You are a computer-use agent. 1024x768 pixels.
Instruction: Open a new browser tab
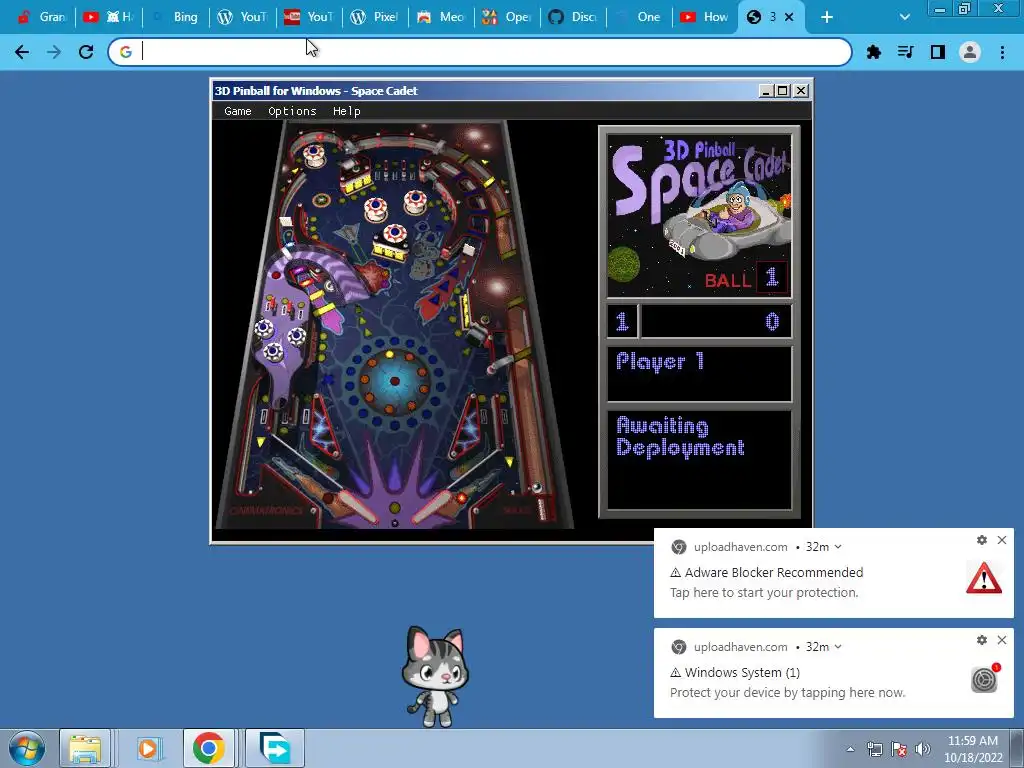point(827,17)
